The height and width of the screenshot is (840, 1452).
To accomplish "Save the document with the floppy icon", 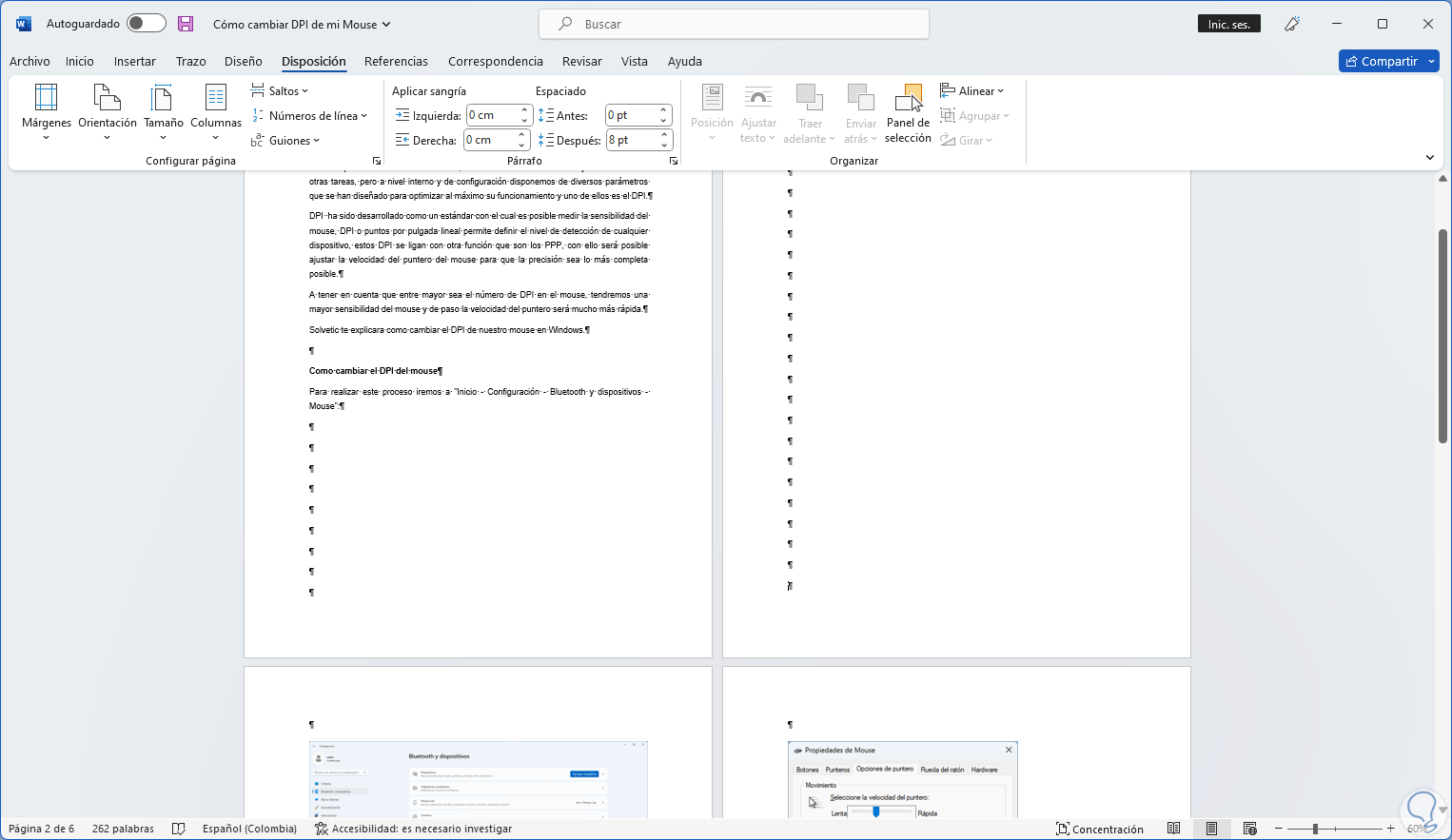I will (x=186, y=24).
